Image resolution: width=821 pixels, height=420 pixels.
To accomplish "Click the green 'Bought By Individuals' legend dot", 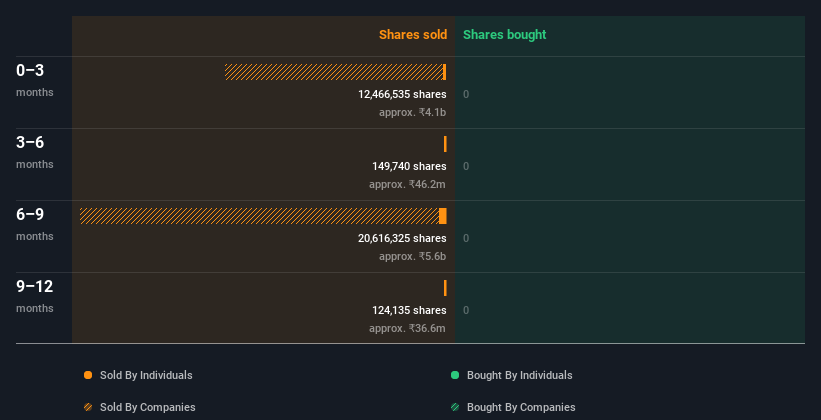I will coord(455,375).
